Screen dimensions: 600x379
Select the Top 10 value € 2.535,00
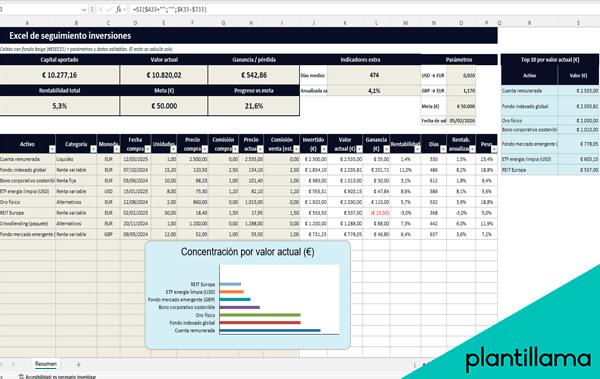578,91
